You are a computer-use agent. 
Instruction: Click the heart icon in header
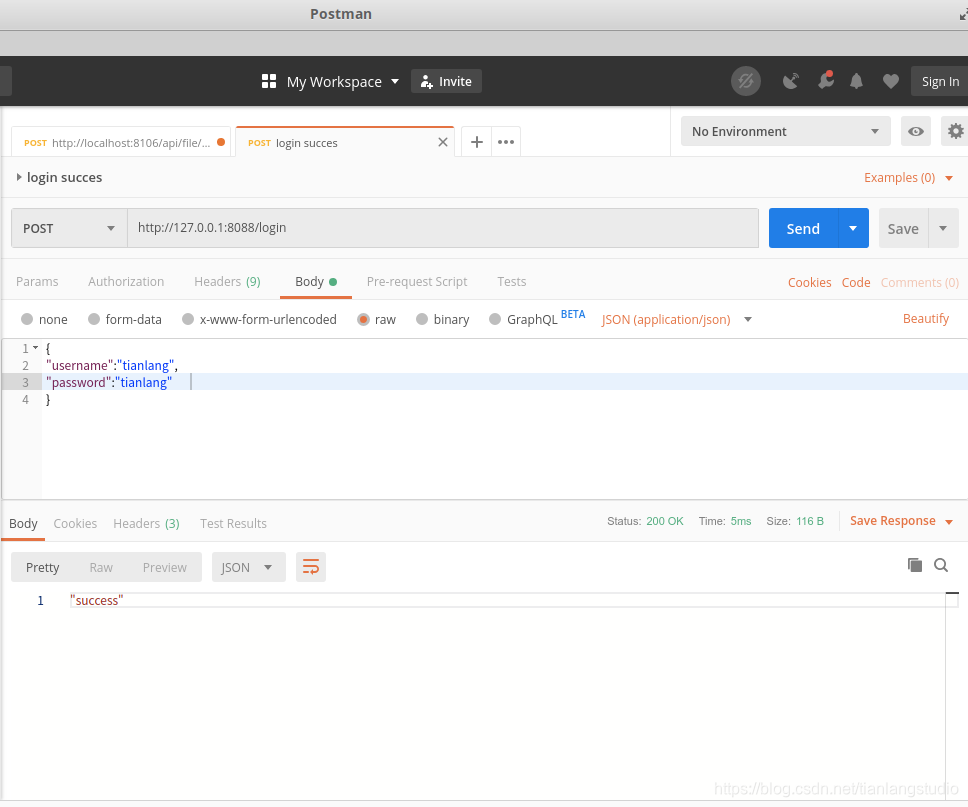tap(891, 81)
